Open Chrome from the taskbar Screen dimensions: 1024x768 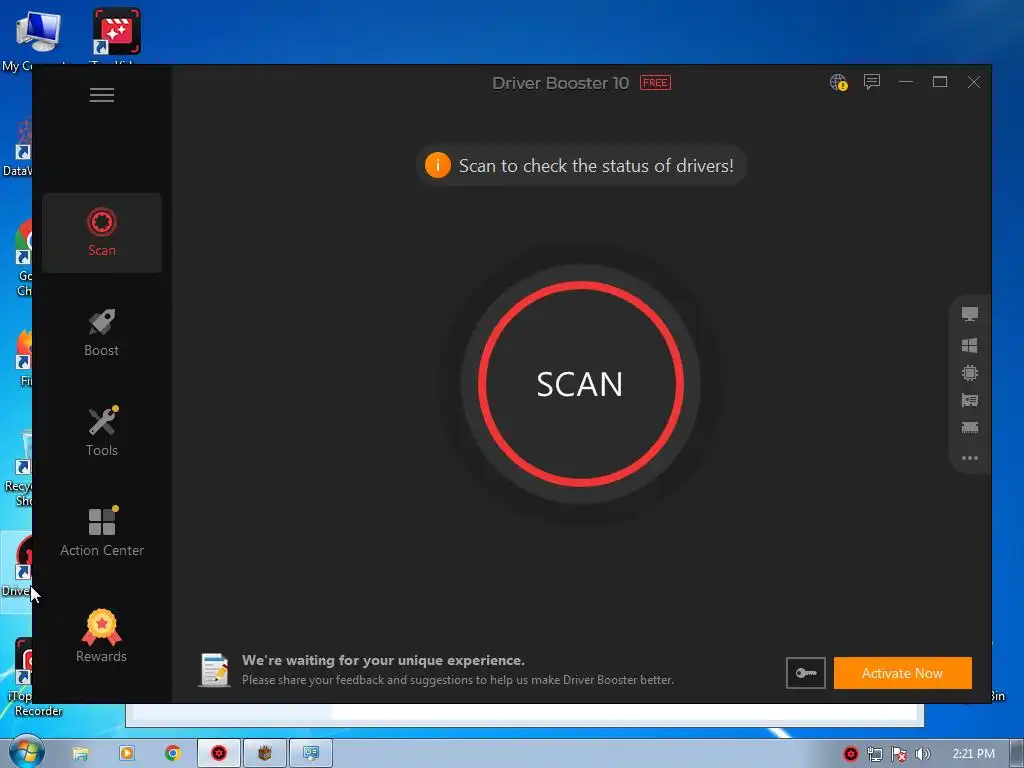(x=172, y=753)
